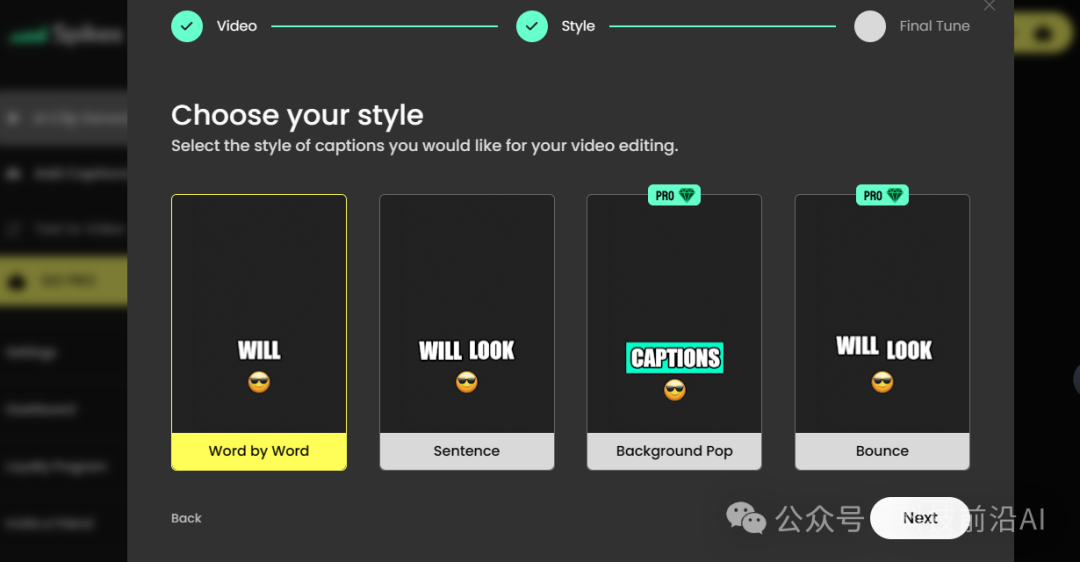Click the WILL LOOK text in Sentence preview
1080x562 pixels.
point(467,350)
